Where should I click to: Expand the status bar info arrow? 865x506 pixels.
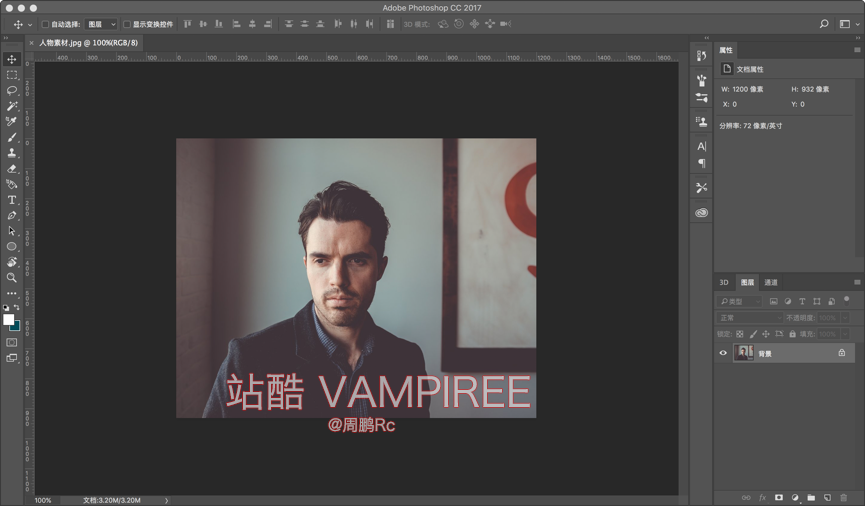point(166,500)
